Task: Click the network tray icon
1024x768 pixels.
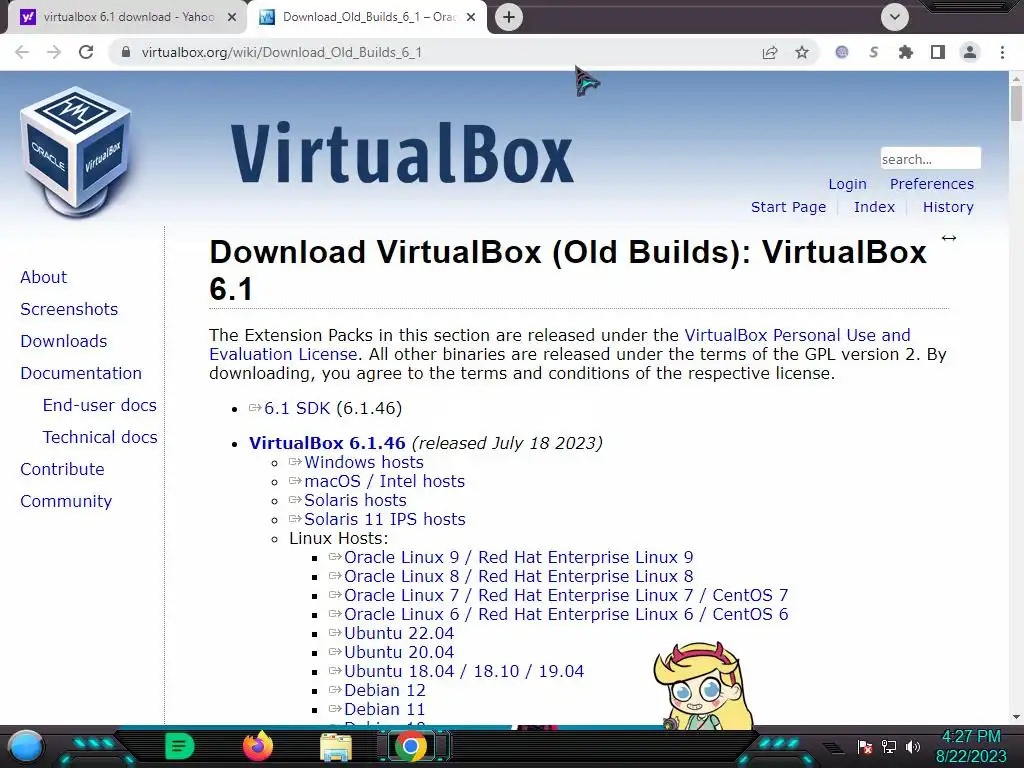Action: 888,746
